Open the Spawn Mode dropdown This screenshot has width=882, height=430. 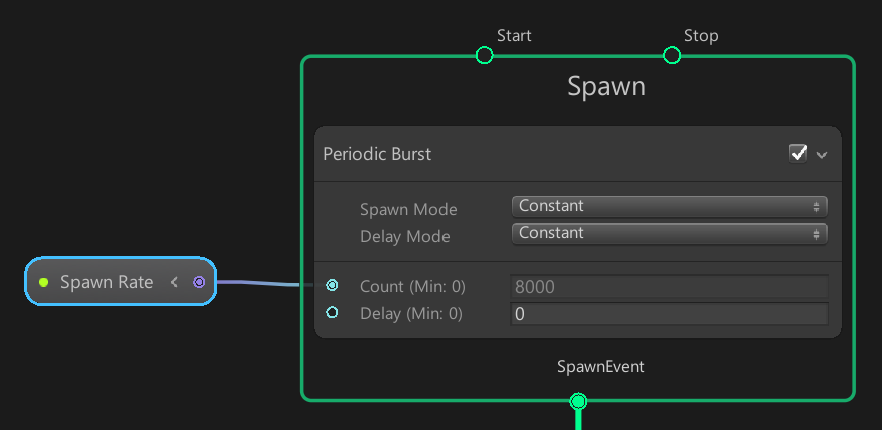[669, 206]
